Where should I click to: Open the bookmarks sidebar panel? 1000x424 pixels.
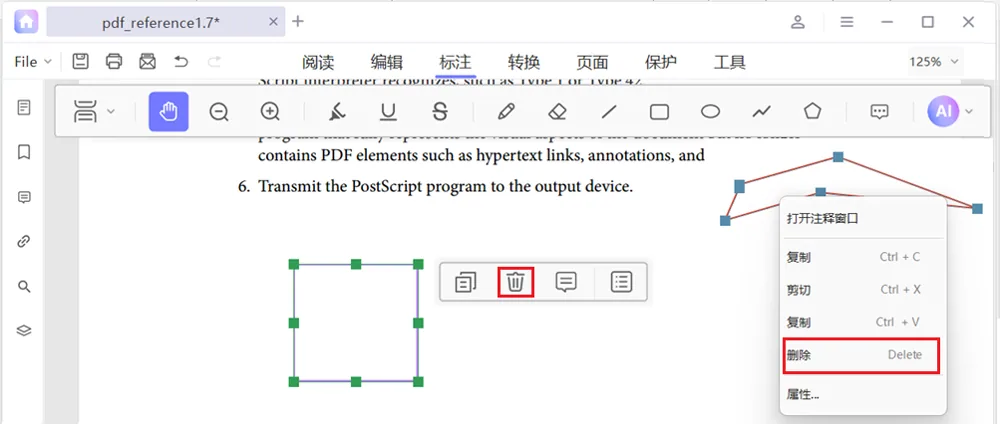pos(24,152)
